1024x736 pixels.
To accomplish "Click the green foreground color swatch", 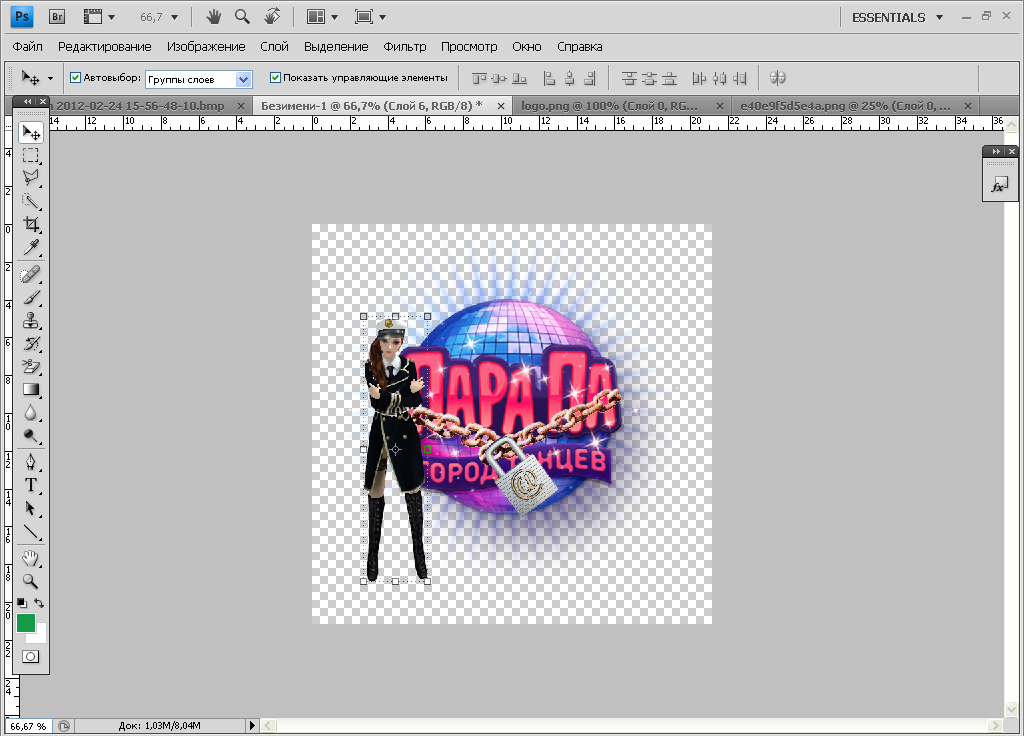I will click(25, 623).
